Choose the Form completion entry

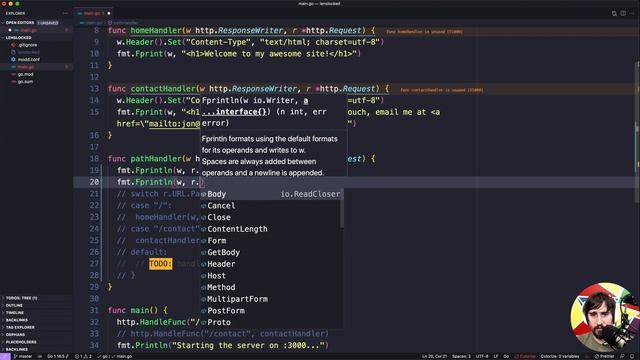pyautogui.click(x=271, y=240)
